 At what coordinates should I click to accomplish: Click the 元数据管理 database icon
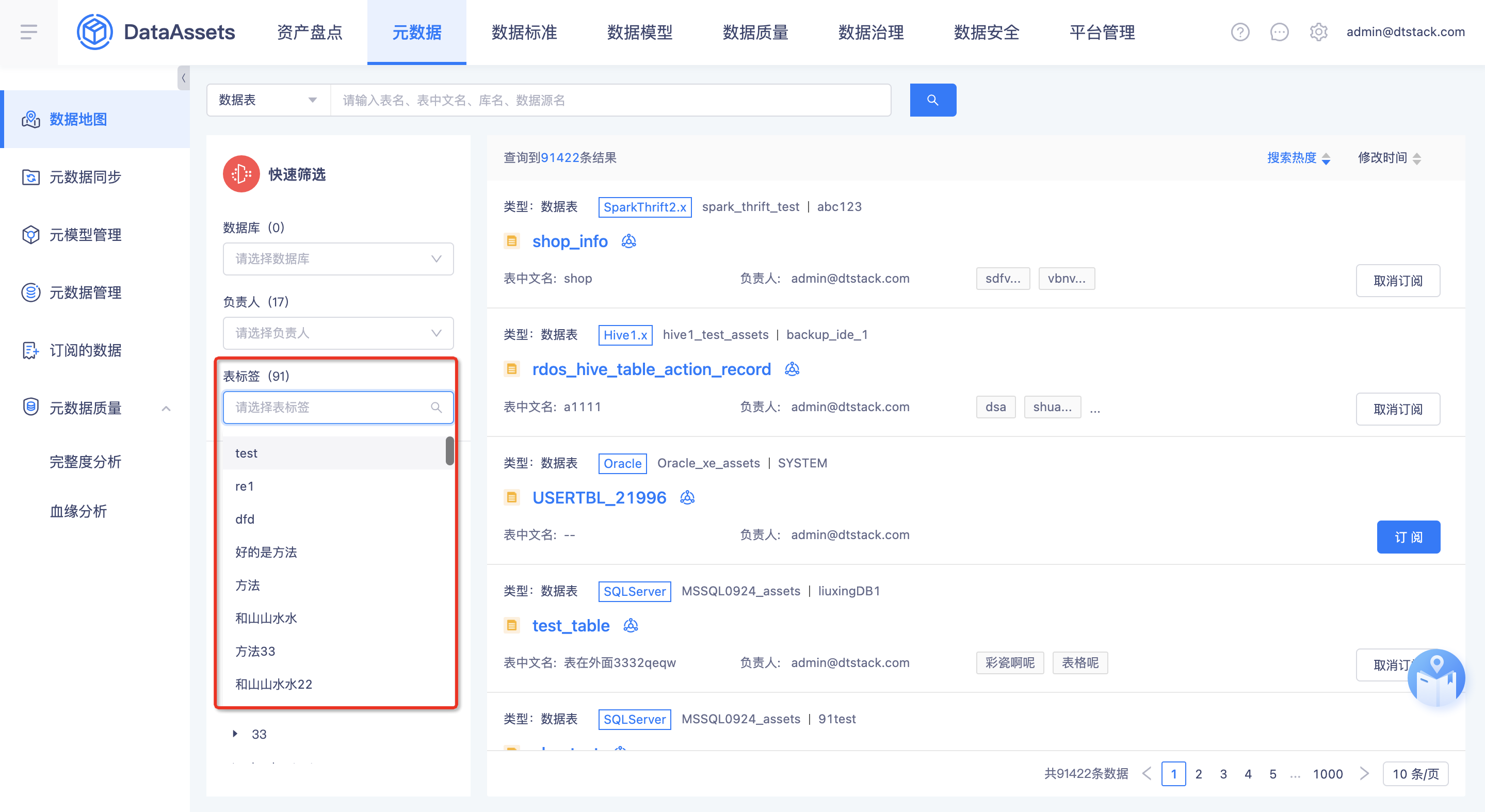pos(30,292)
